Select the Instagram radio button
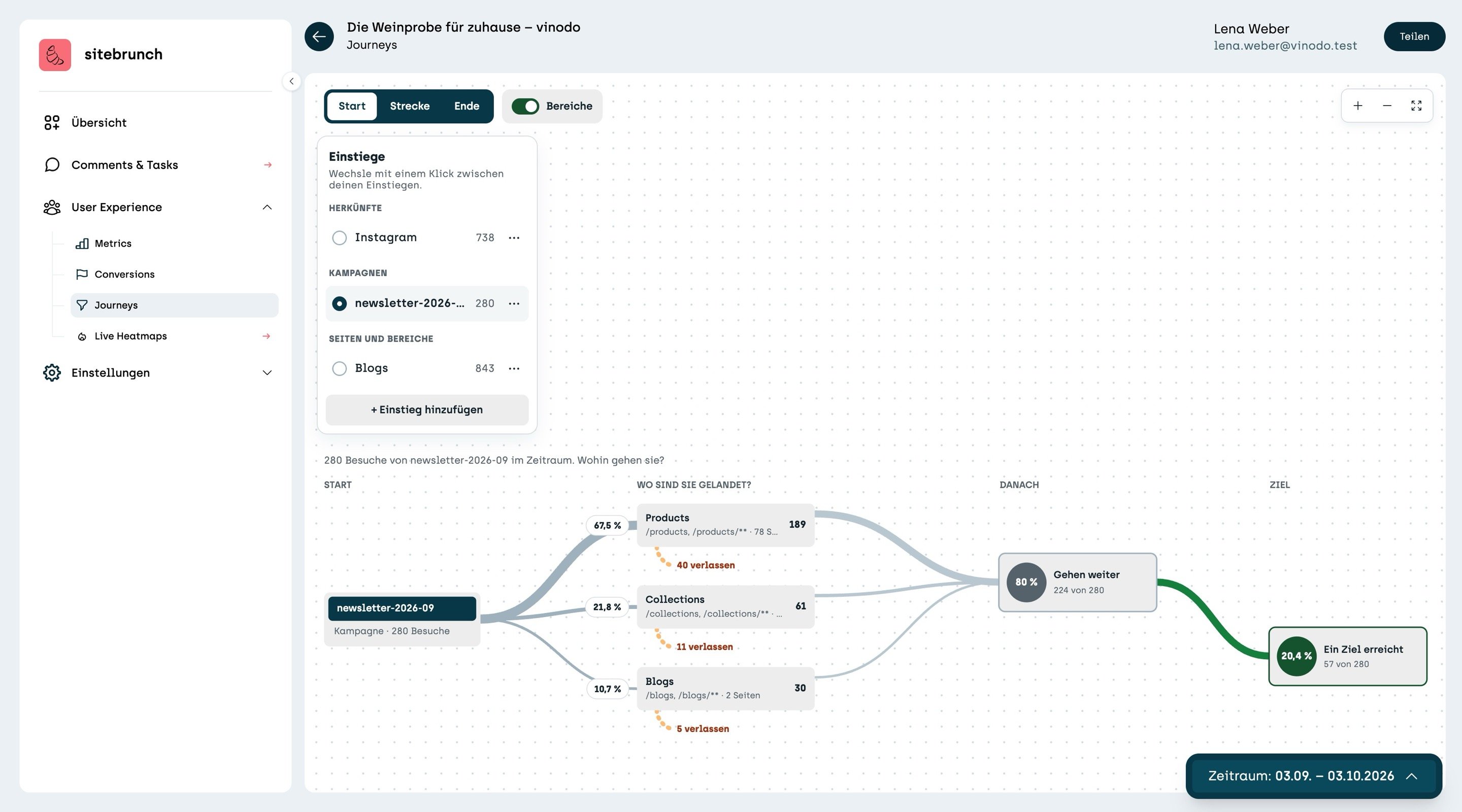The height and width of the screenshot is (812, 1462). tap(339, 238)
